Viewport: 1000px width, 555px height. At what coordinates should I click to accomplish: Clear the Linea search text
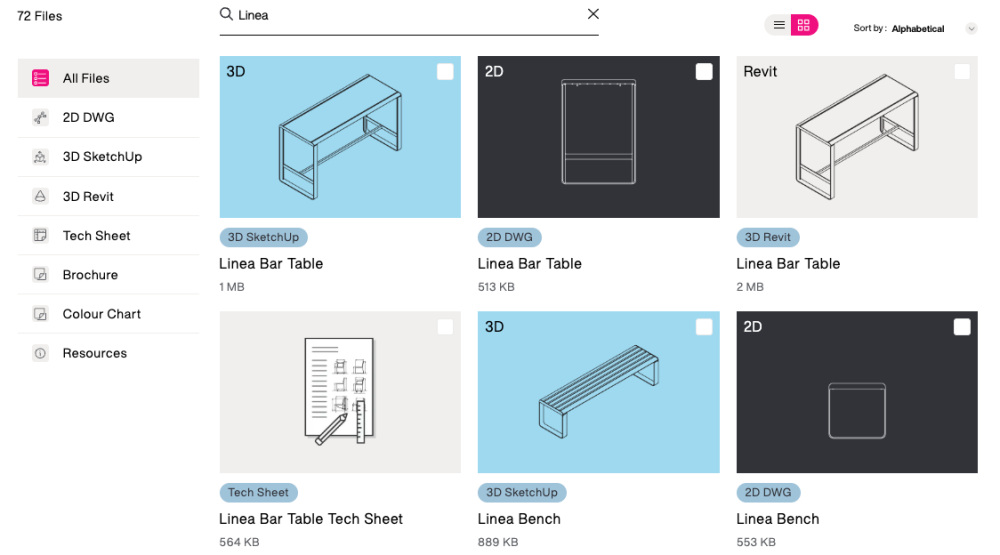tap(593, 14)
